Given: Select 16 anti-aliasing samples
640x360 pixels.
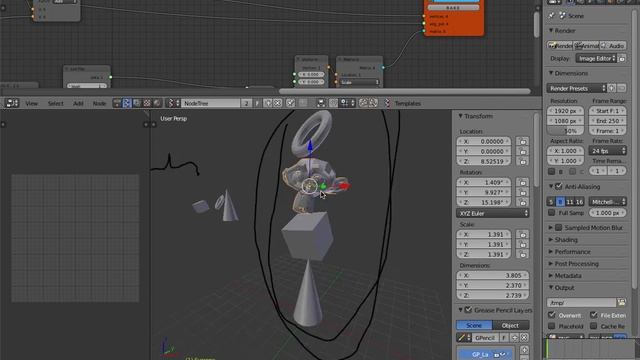Looking at the screenshot, I should 580,202.
